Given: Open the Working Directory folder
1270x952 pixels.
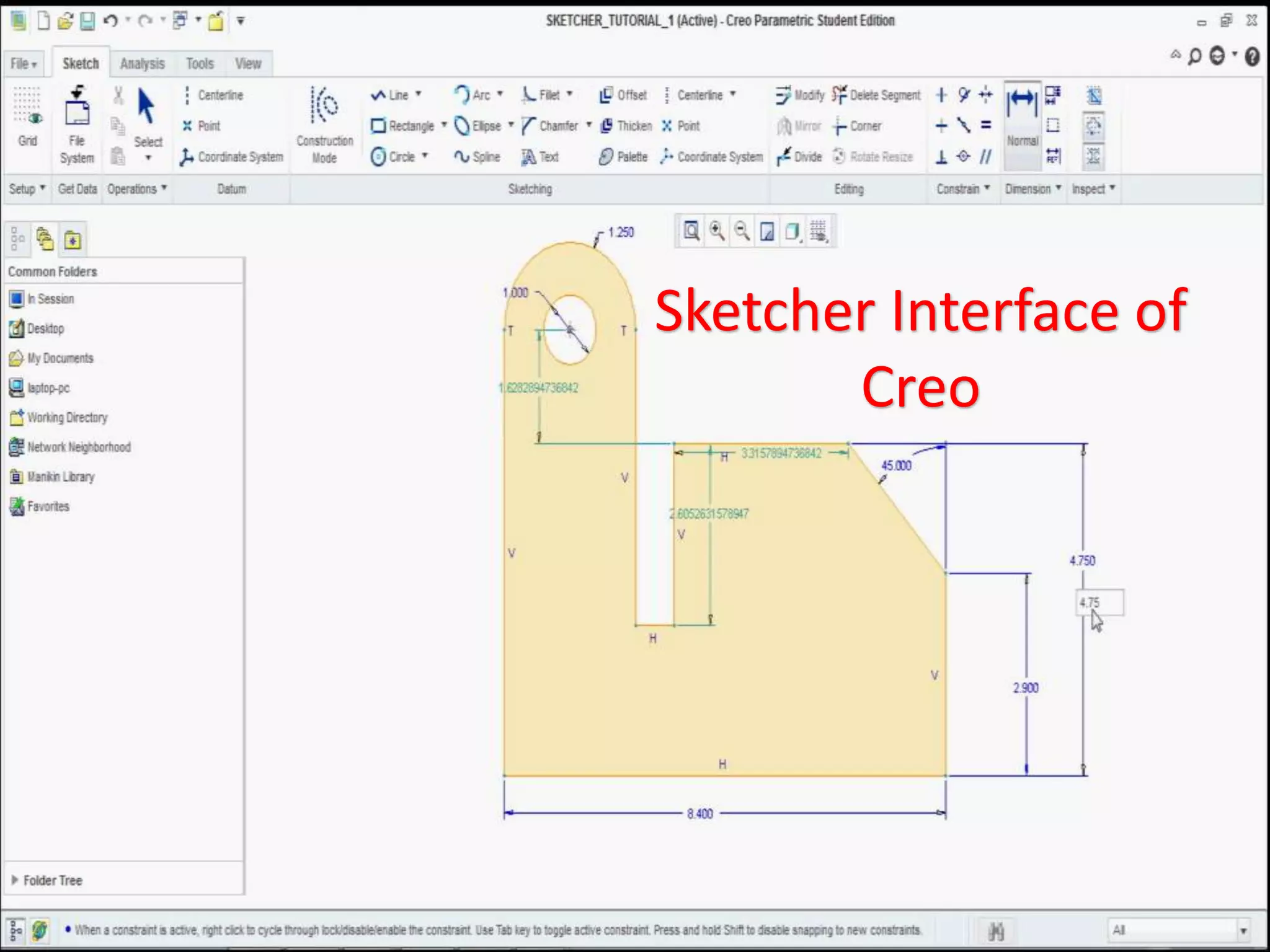Looking at the screenshot, I should coord(59,417).
